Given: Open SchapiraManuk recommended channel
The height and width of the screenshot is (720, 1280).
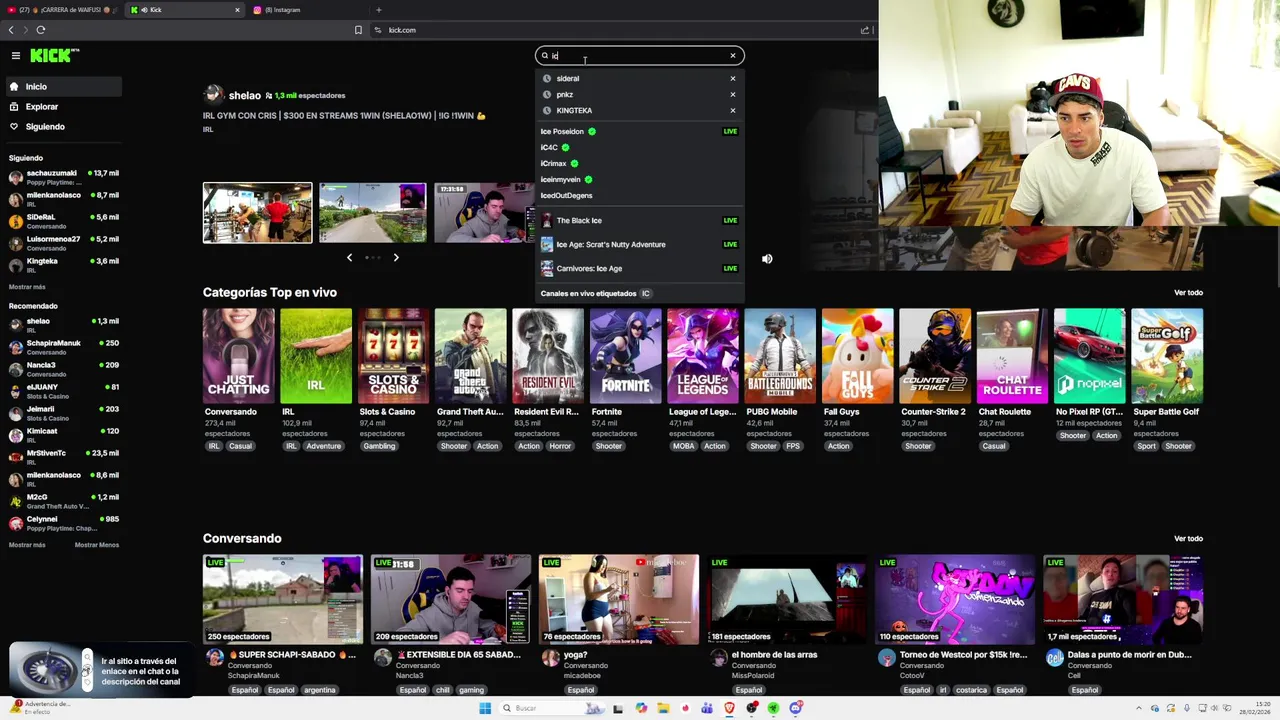Looking at the screenshot, I should point(63,347).
